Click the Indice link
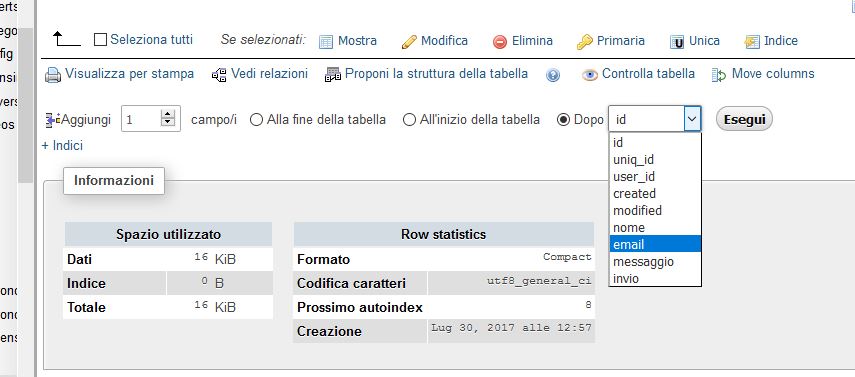 click(x=781, y=41)
